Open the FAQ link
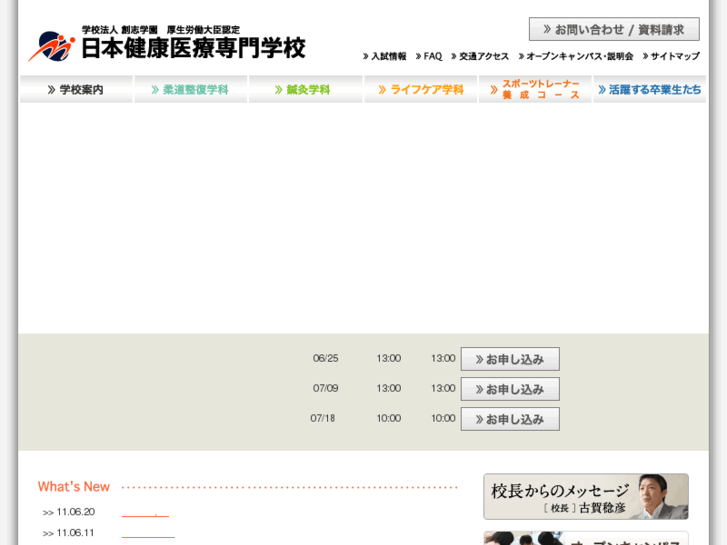Viewport: 727px width, 545px height. click(x=429, y=56)
